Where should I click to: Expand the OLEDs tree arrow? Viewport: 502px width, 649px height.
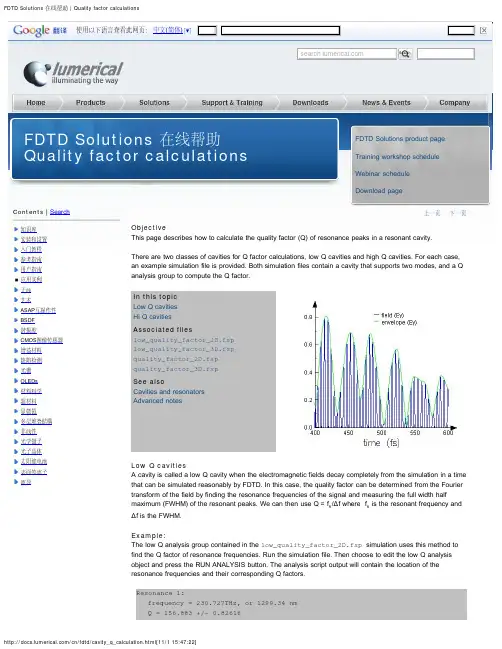(x=16, y=381)
